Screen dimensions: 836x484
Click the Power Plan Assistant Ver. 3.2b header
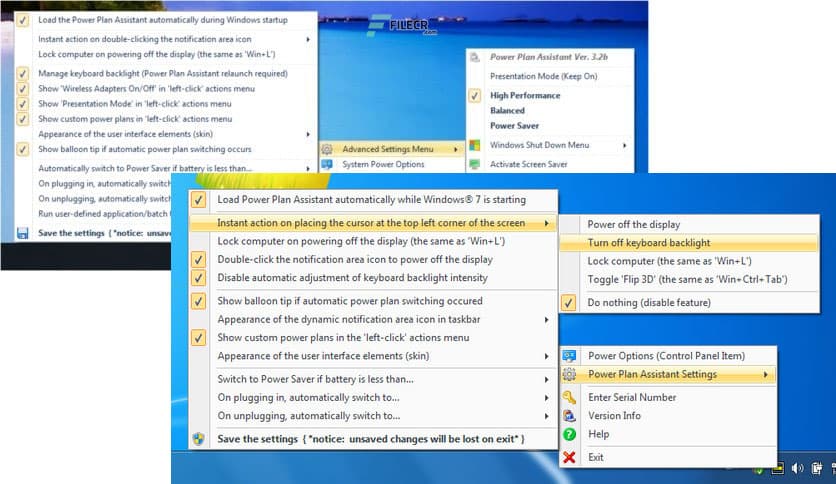tap(549, 57)
